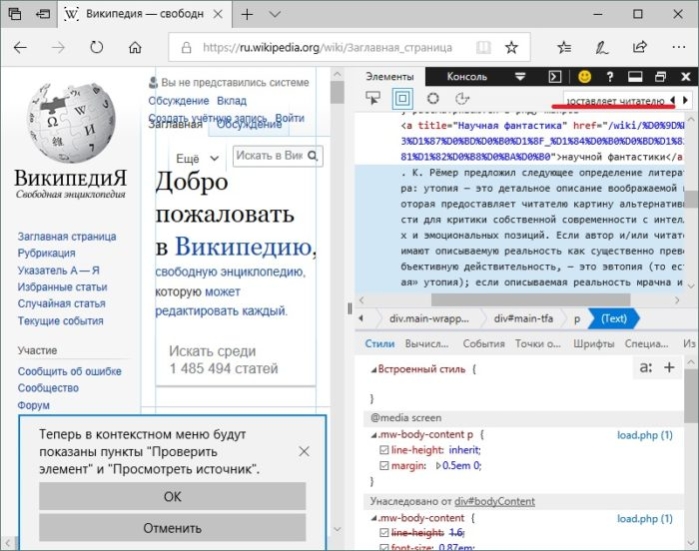
Task: Click the Wikipedia search magnifier icon
Action: (313, 156)
